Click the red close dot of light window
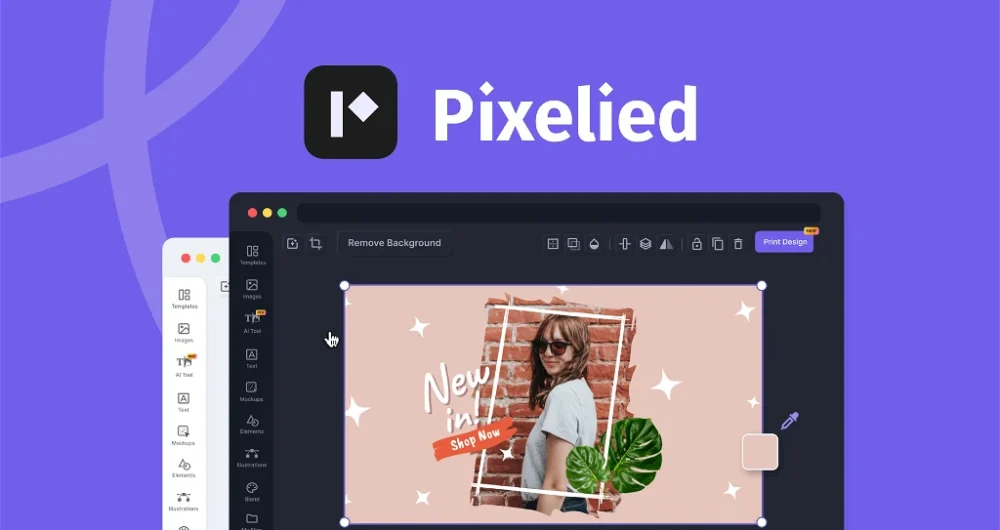Screen dimensions: 1000x530 coord(186,258)
